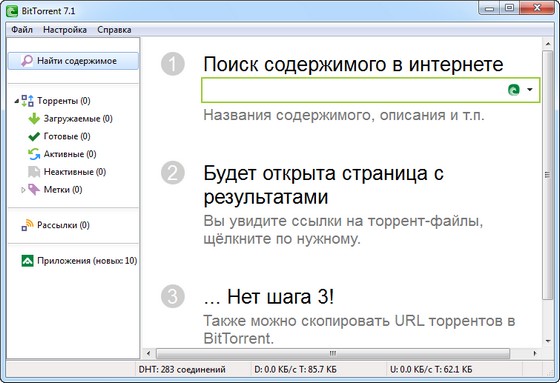The image size is (560, 383).
Task: Select Загружаемые (0) category
Action: click(x=78, y=119)
